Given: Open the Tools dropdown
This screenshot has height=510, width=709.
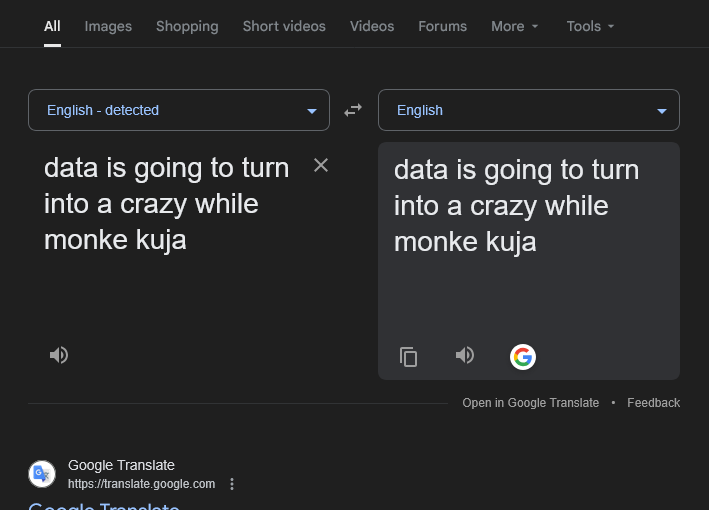Looking at the screenshot, I should tap(590, 26).
